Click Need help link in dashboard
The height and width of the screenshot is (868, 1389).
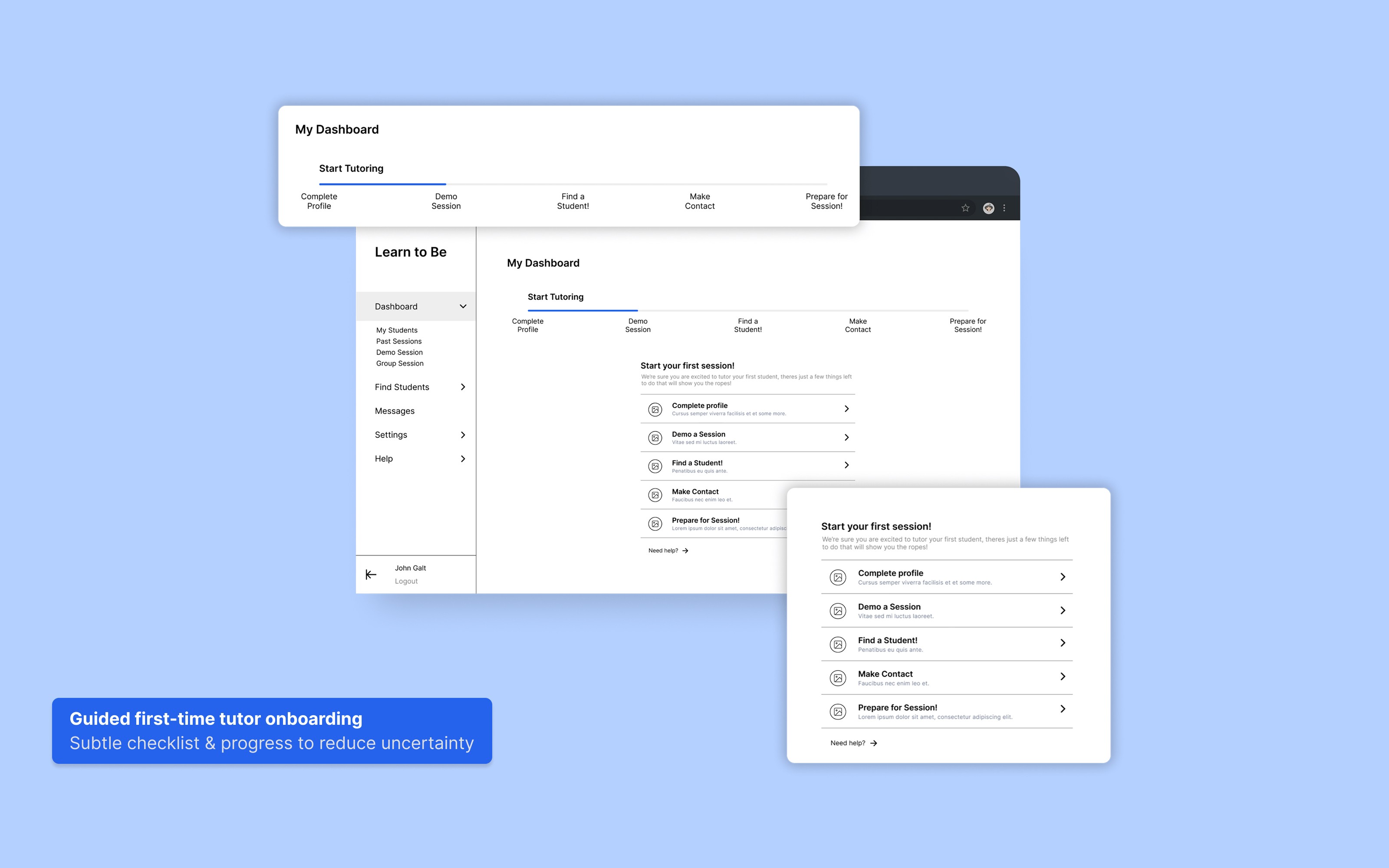point(663,551)
